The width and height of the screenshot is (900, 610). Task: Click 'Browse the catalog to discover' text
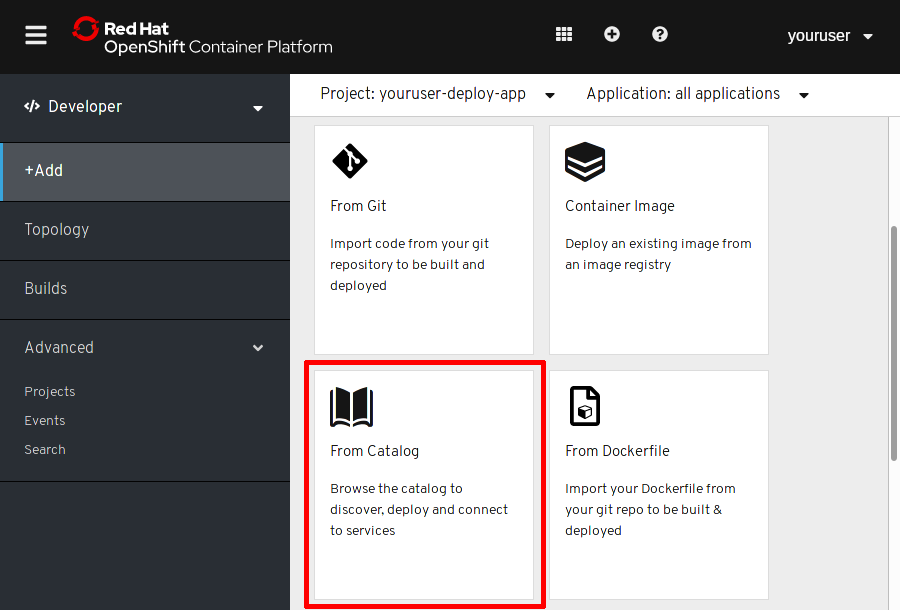(x=419, y=510)
